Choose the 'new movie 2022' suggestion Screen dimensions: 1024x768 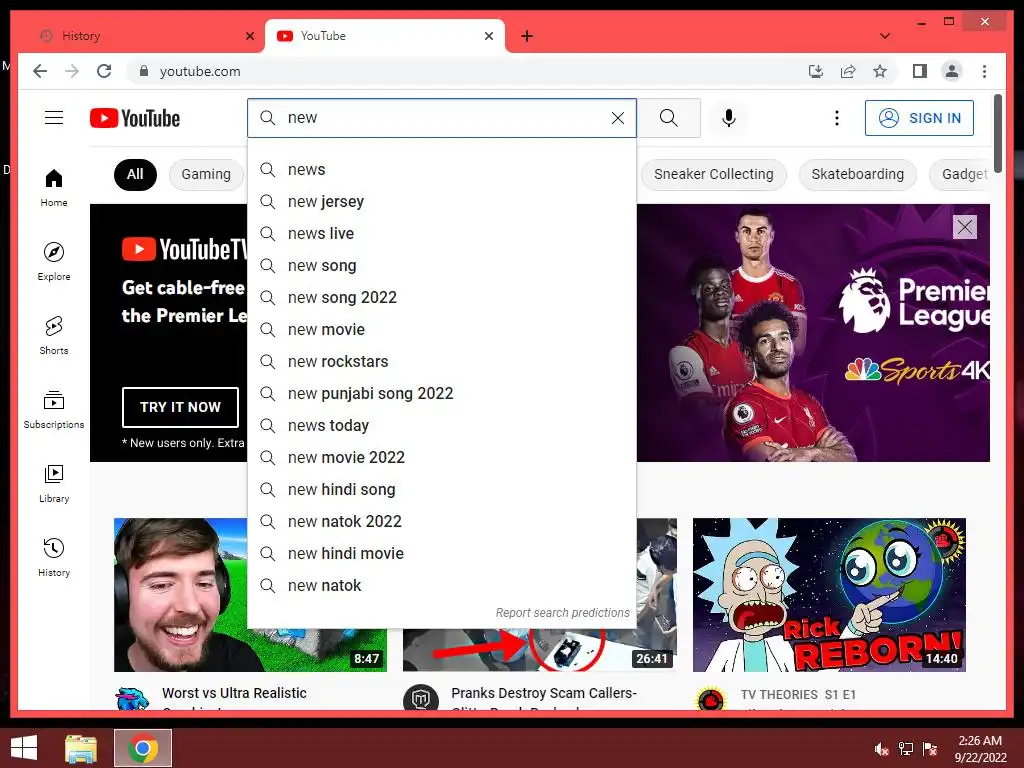pyautogui.click(x=441, y=458)
